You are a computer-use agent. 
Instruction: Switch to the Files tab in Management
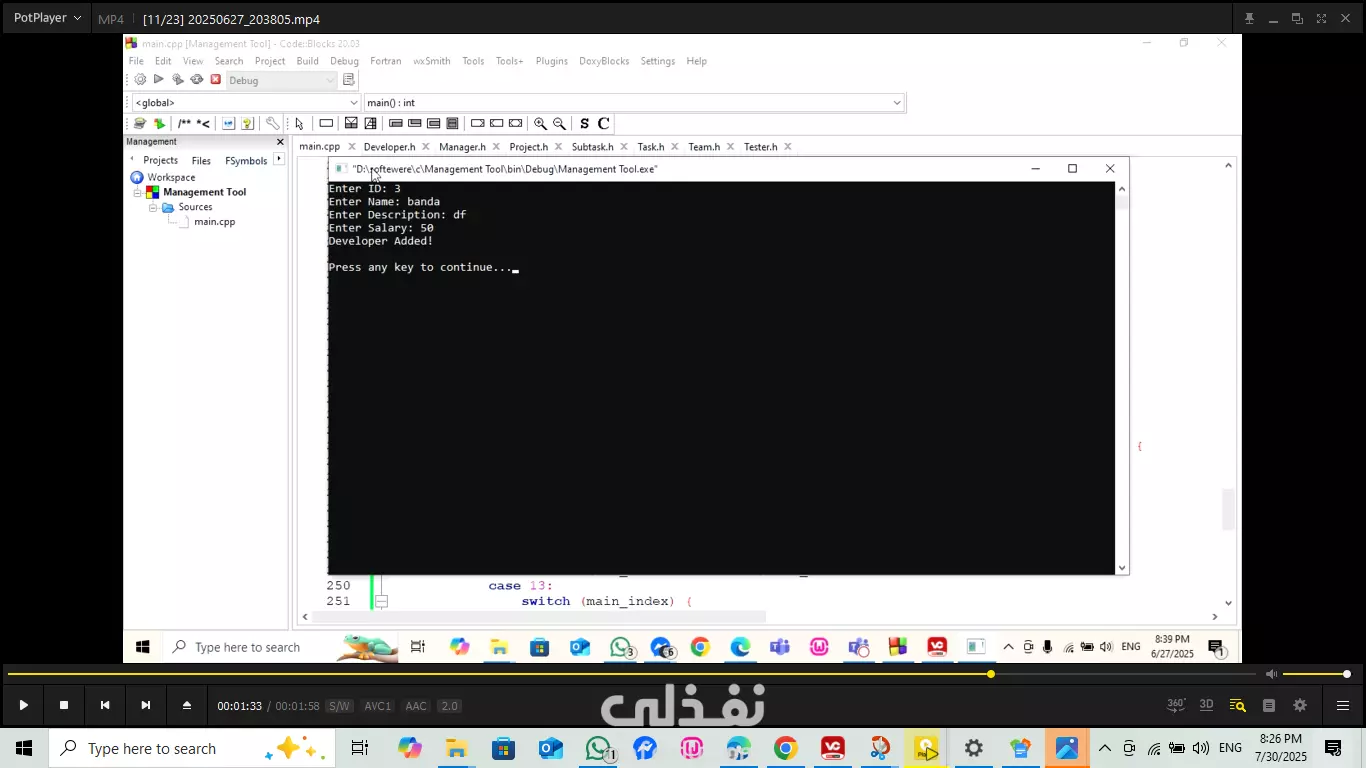coord(201,160)
